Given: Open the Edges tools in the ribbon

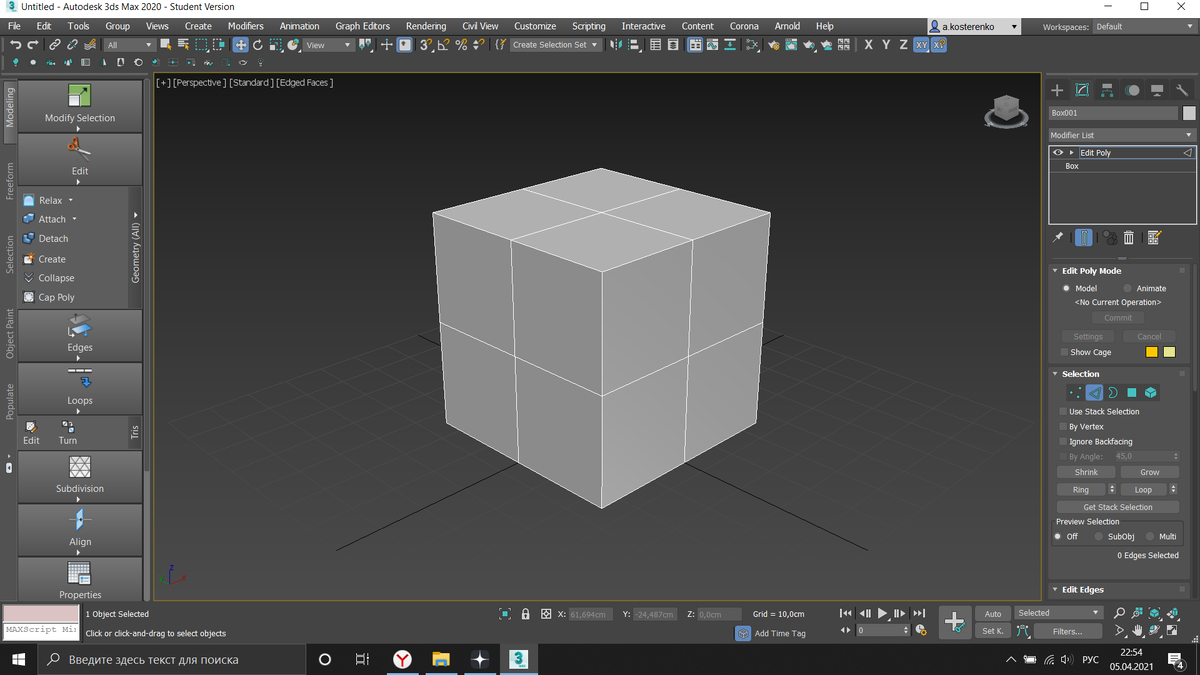Looking at the screenshot, I should [x=80, y=334].
